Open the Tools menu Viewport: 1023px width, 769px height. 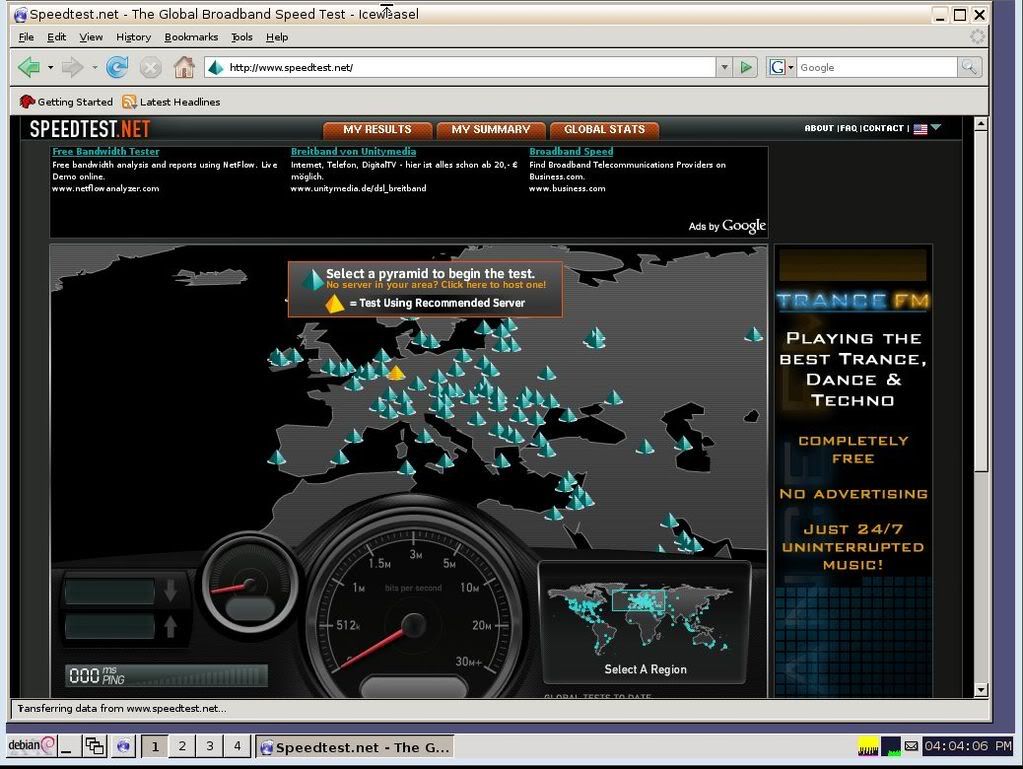pos(242,37)
